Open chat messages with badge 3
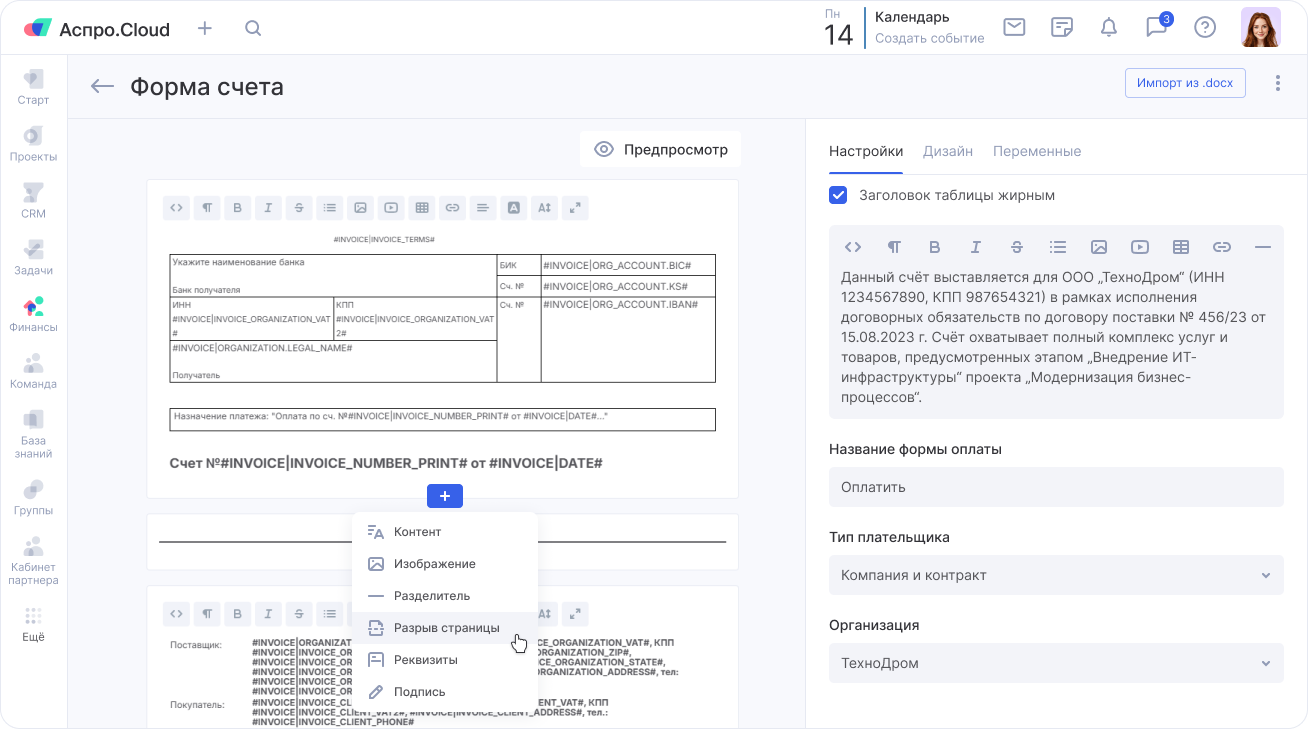Image resolution: width=1308 pixels, height=729 pixels. pos(1157,27)
